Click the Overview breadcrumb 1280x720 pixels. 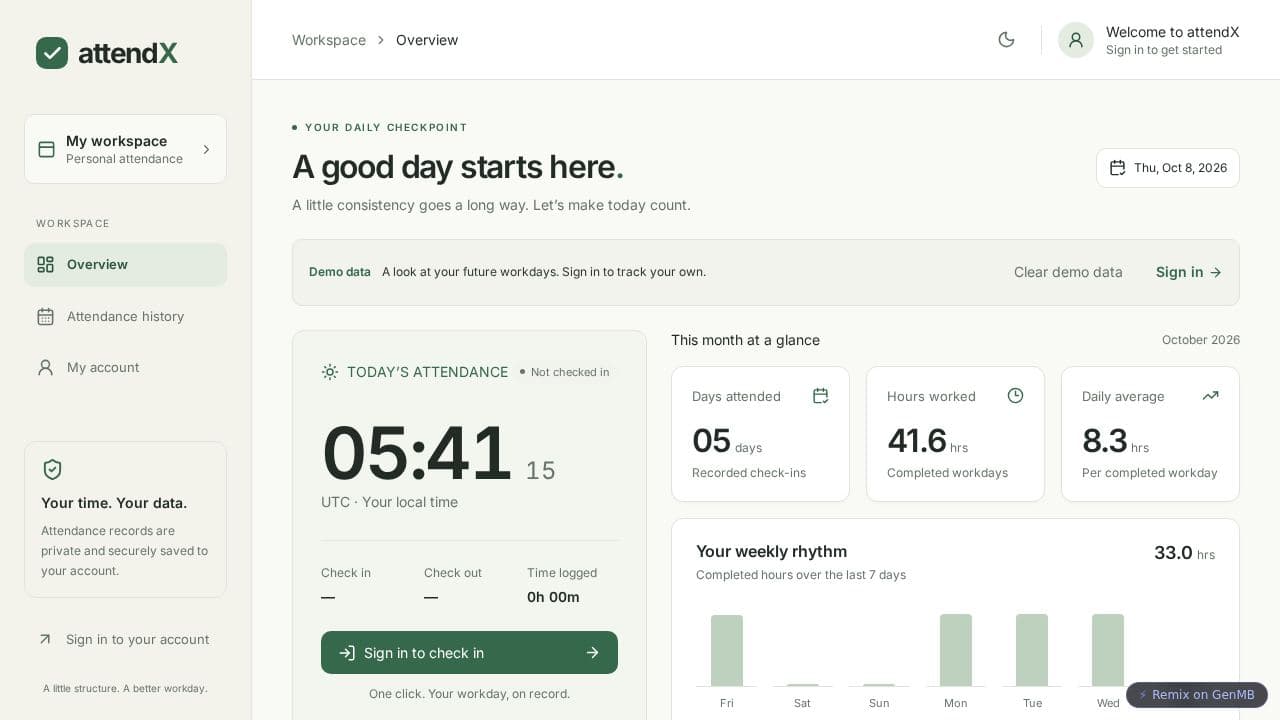coord(427,40)
